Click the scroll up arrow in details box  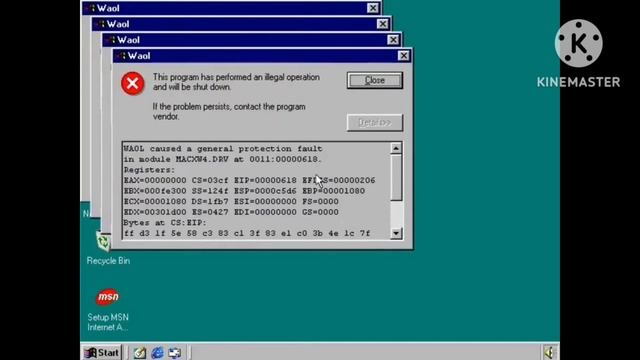click(396, 148)
